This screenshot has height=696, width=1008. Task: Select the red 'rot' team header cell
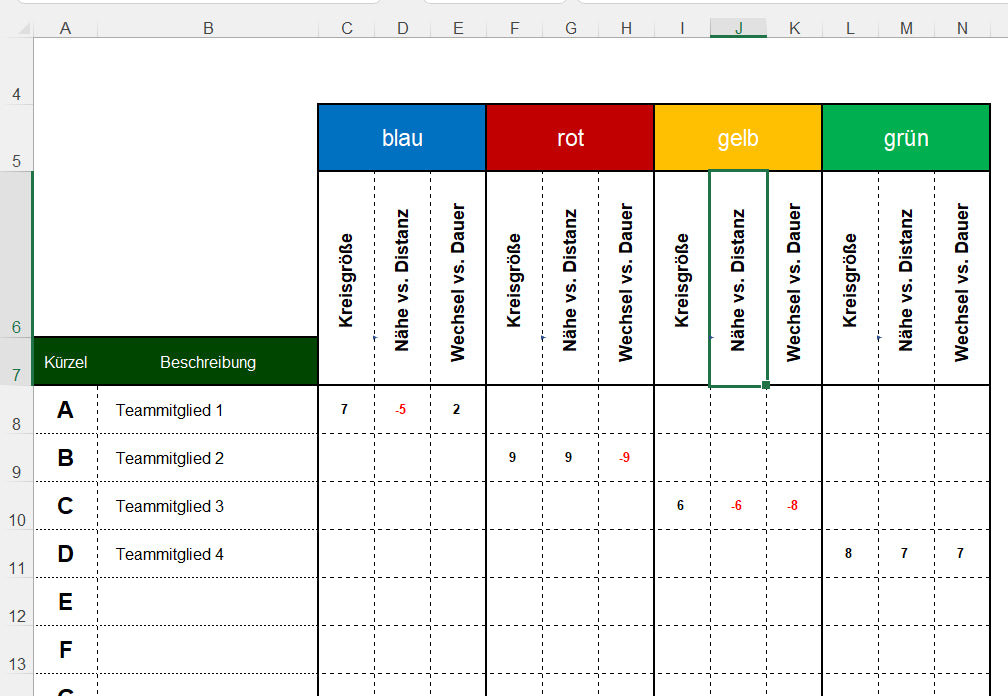(x=569, y=137)
